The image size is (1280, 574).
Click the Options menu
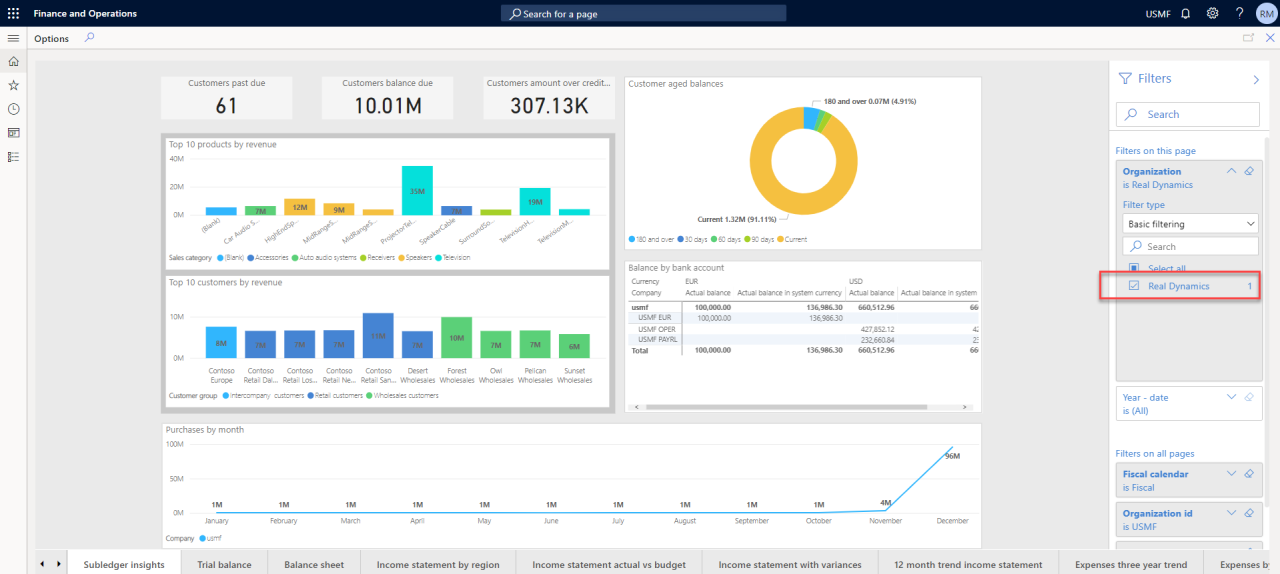click(x=52, y=39)
